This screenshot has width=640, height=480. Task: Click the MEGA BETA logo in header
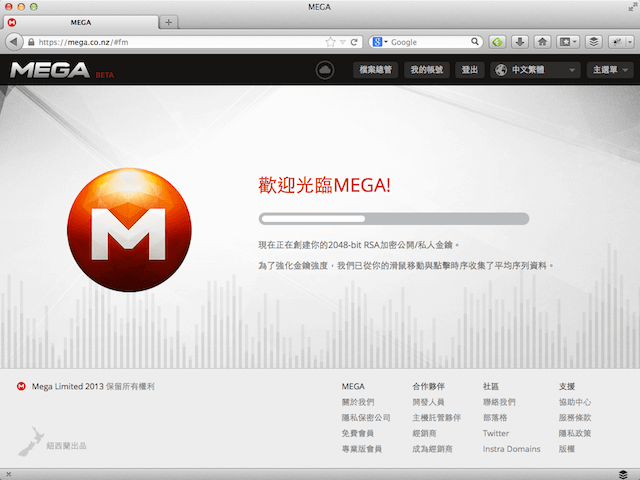pos(62,70)
